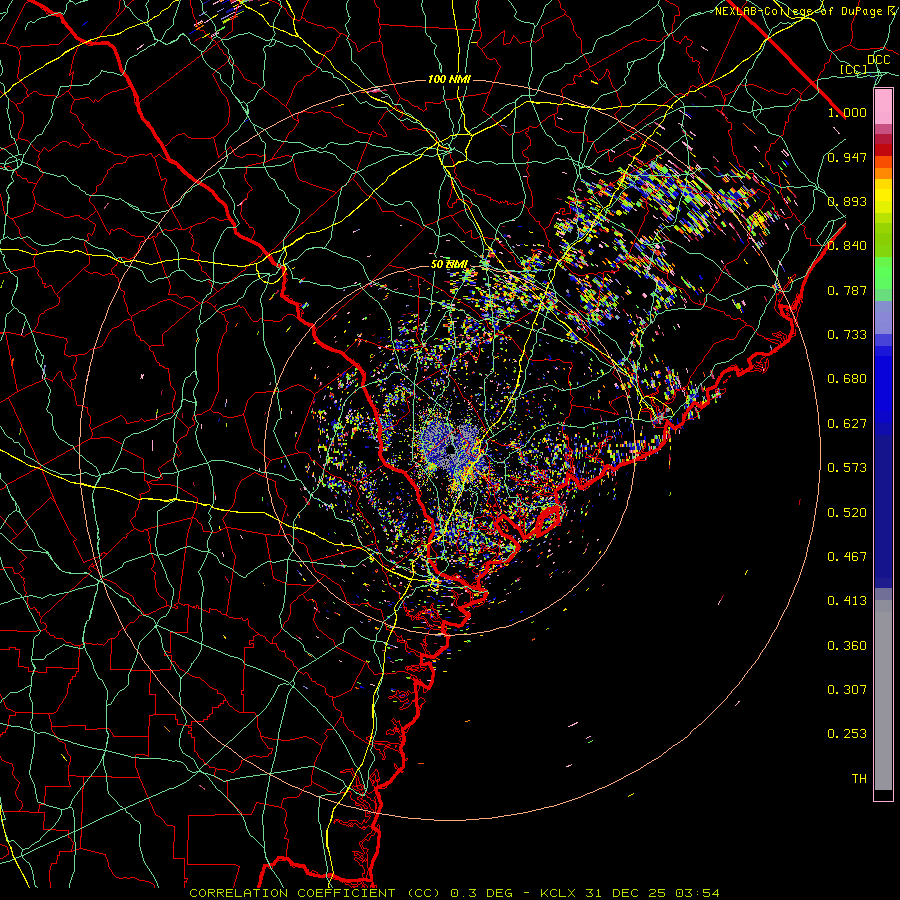Click the CORRELATION COEFFICIENT (CC) caption text
Viewport: 900px width, 900px height.
coord(315,893)
